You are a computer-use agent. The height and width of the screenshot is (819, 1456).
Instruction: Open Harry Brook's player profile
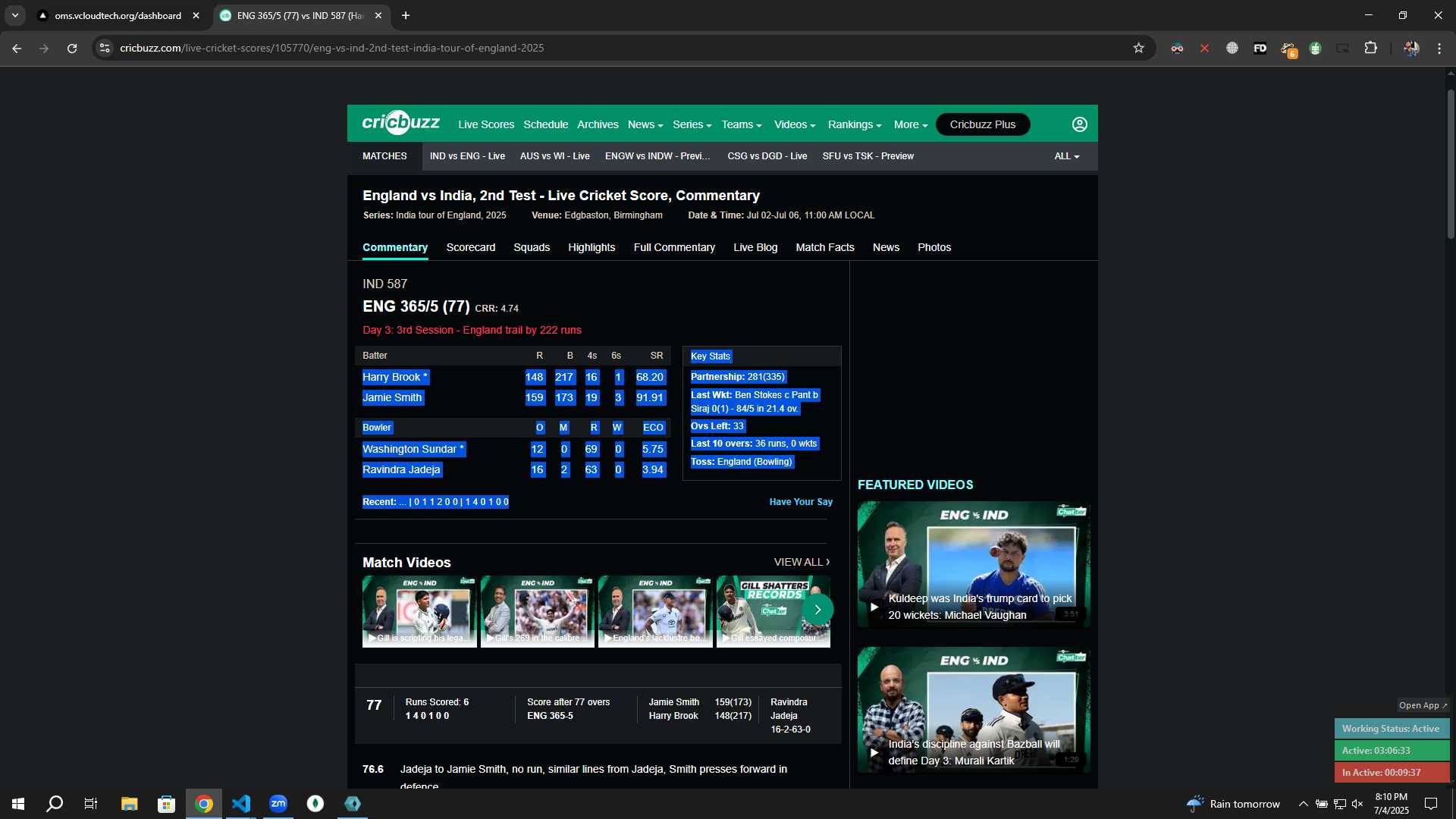click(395, 377)
